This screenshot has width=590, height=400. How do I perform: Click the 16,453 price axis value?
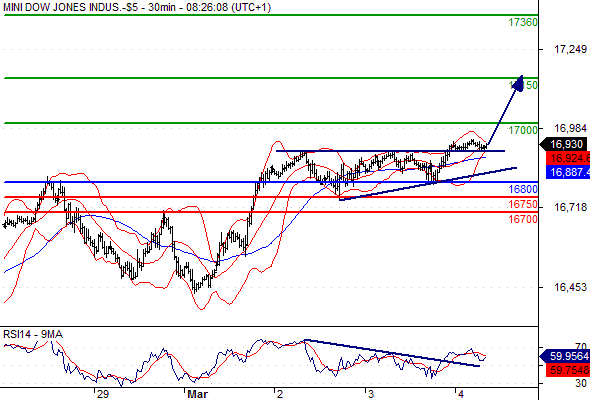570,287
